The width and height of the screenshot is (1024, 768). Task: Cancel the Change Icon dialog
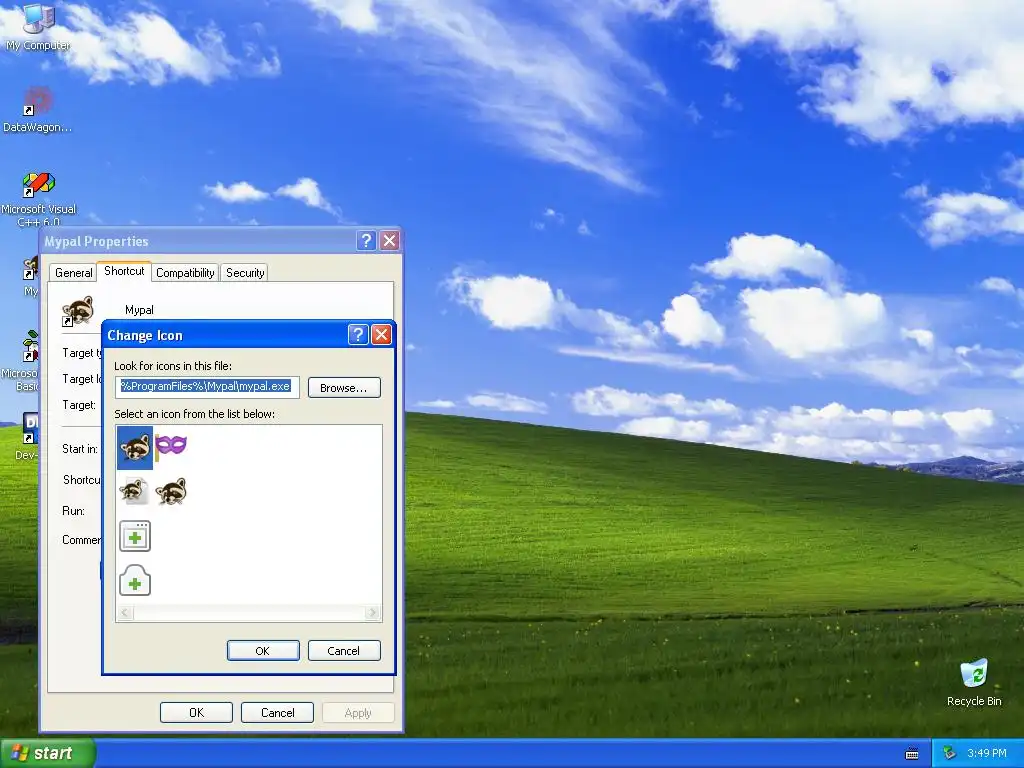tap(344, 650)
